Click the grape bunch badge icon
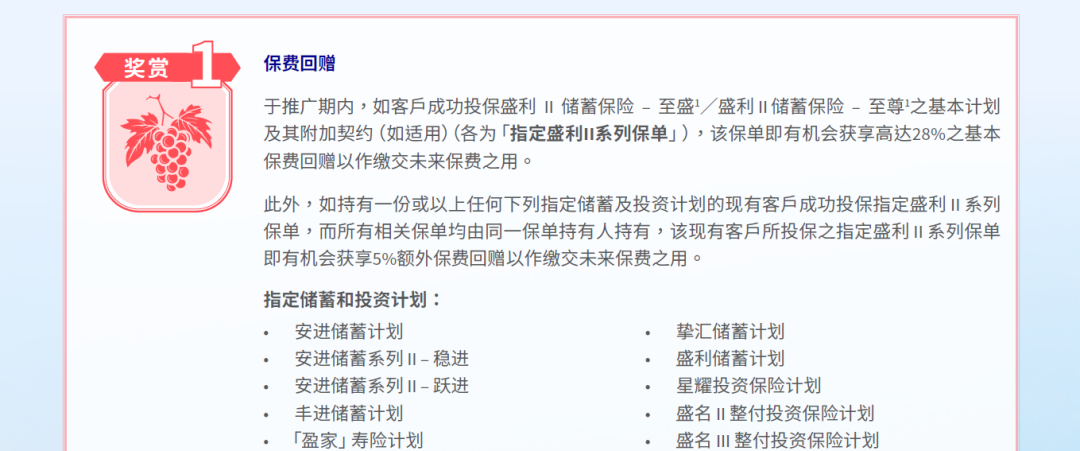The width and height of the screenshot is (1080, 451). (x=155, y=142)
